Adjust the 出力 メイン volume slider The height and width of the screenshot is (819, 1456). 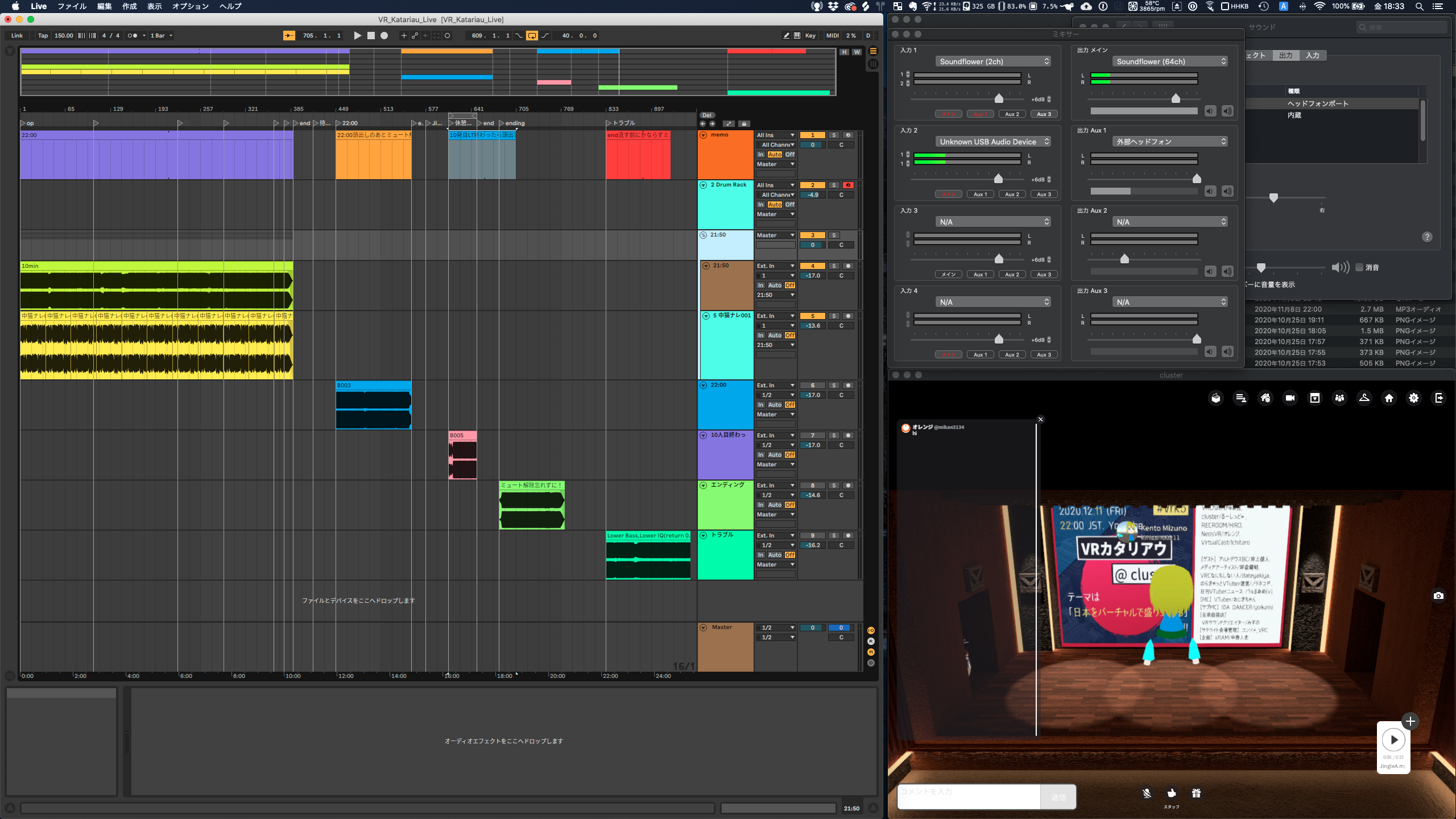tap(1176, 99)
